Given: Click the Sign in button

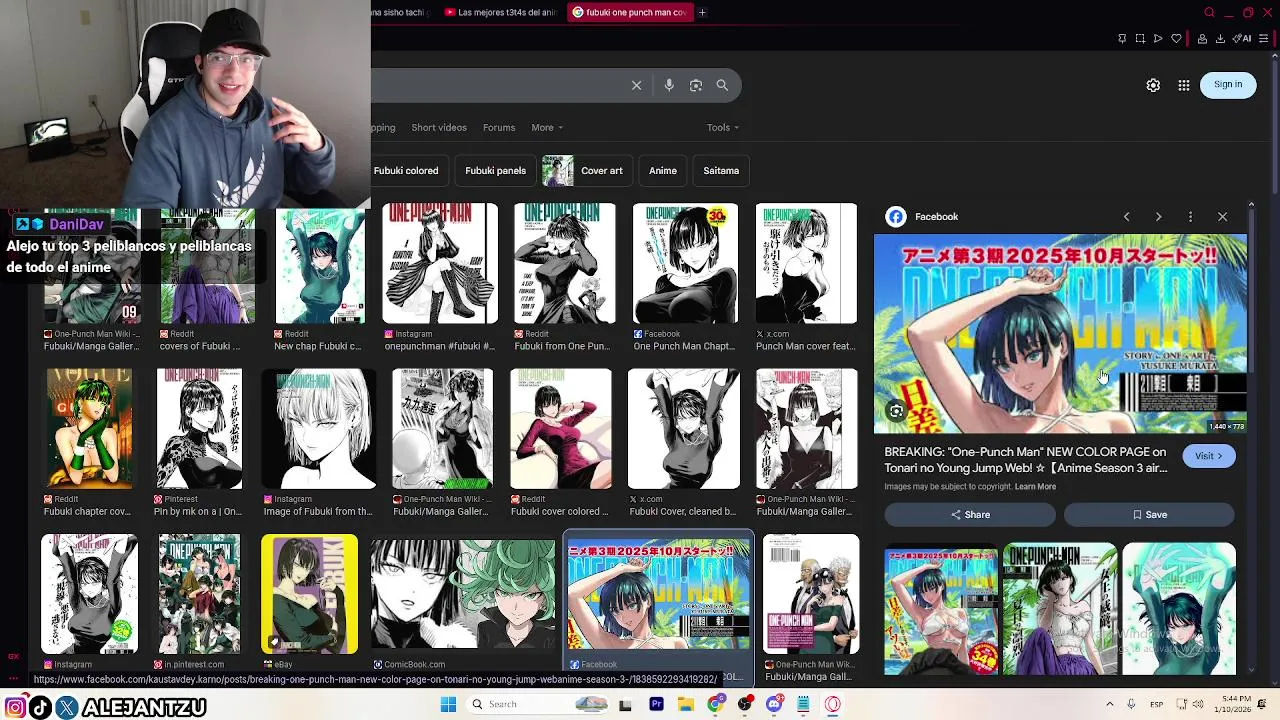Looking at the screenshot, I should point(1228,84).
